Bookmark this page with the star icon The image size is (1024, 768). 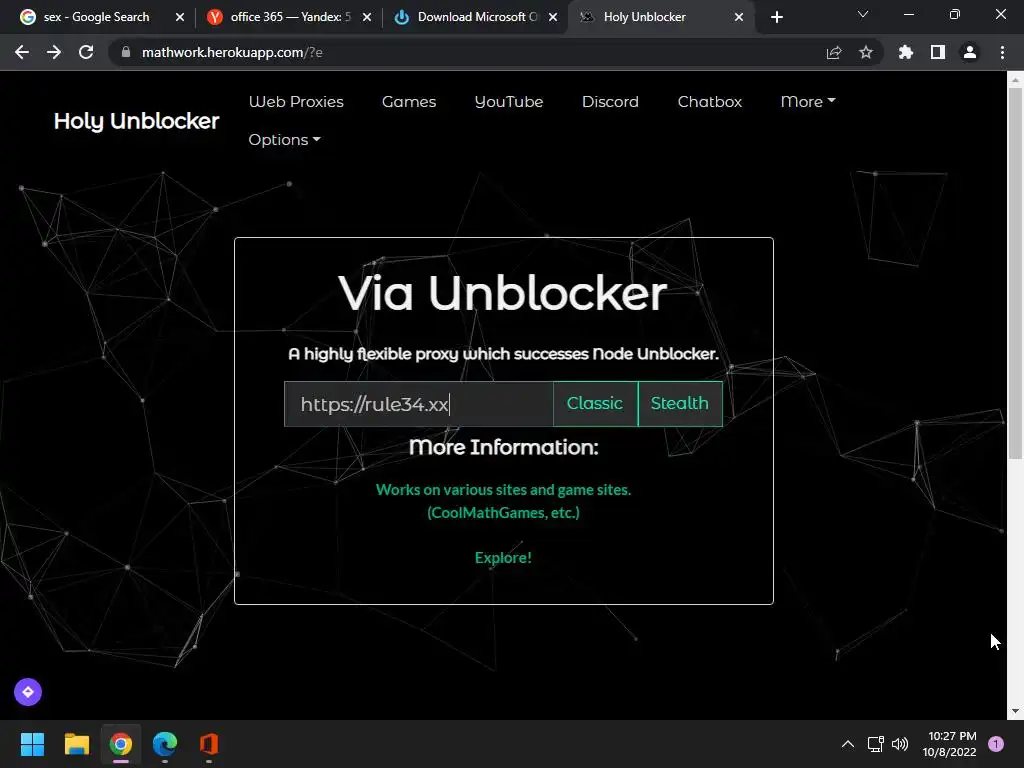click(866, 52)
